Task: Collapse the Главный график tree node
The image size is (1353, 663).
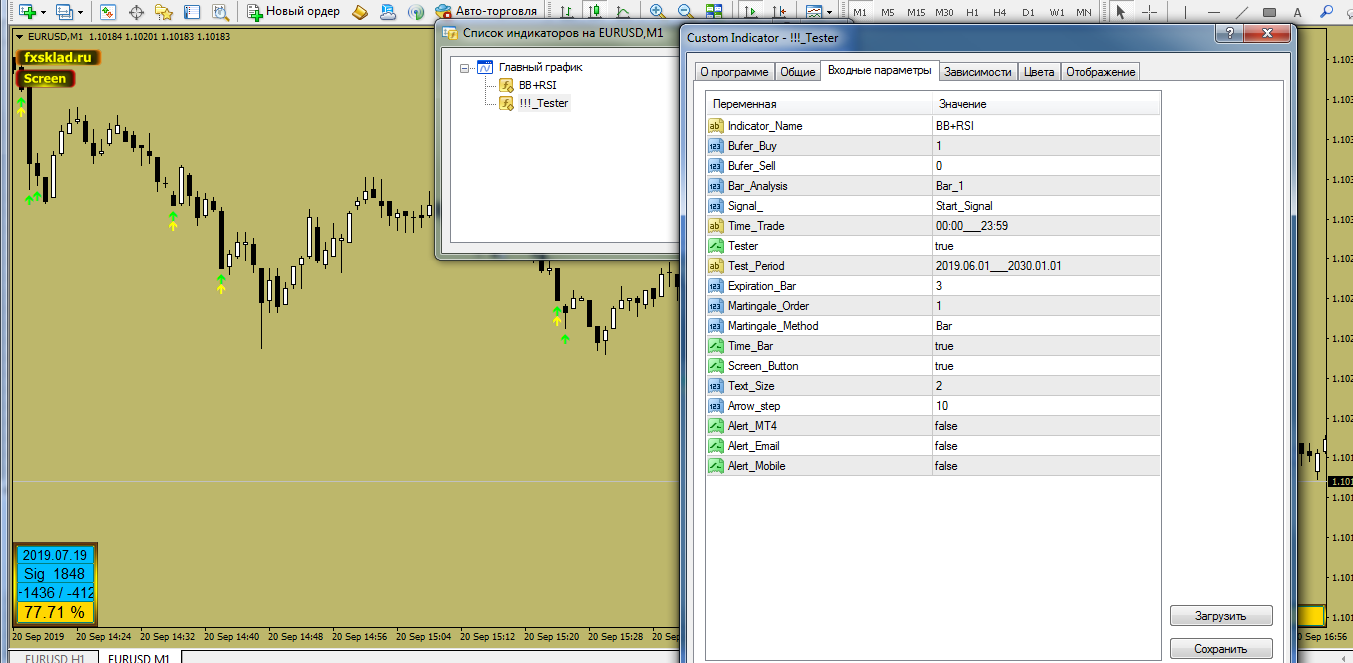Action: coord(465,68)
